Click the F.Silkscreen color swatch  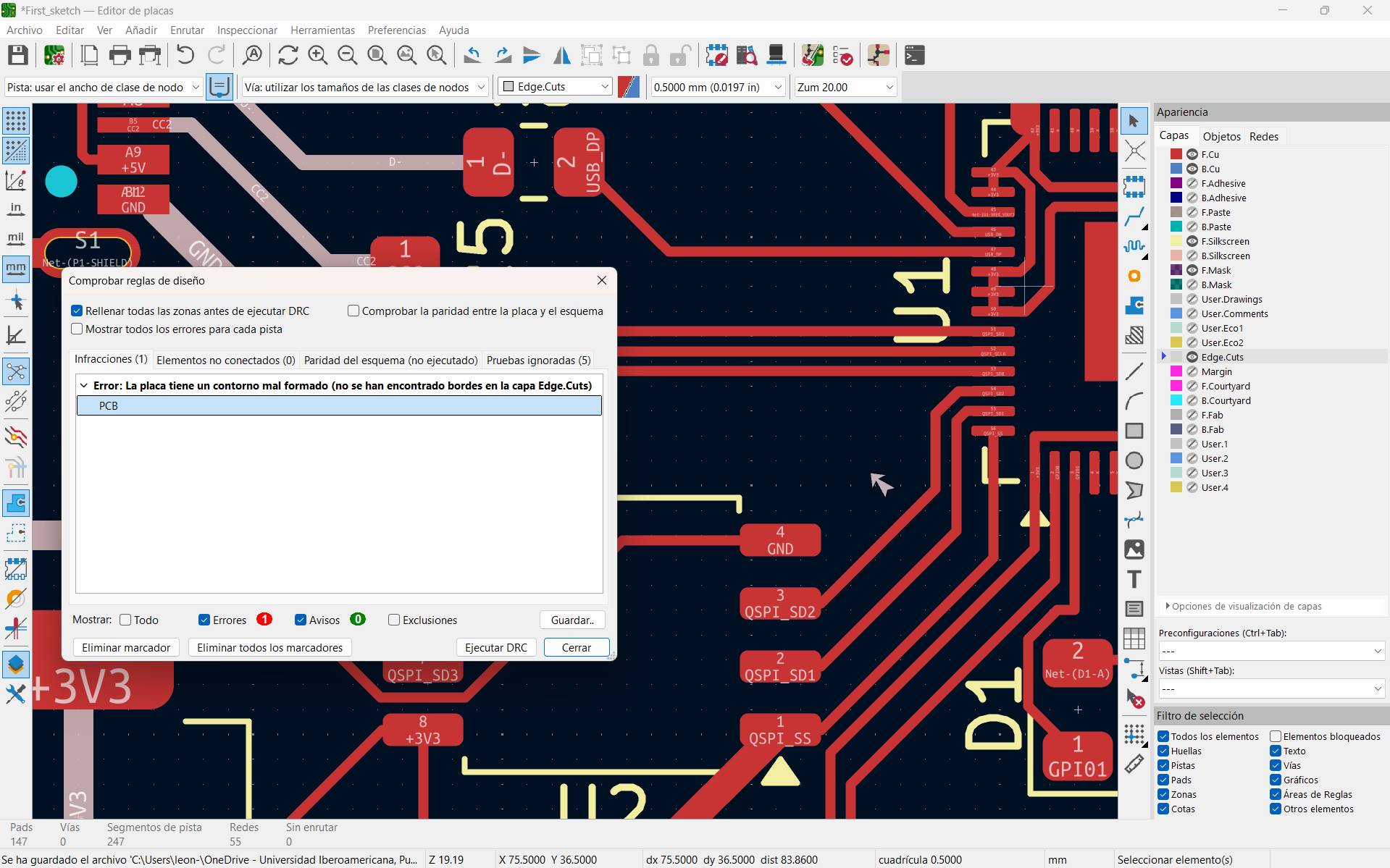[1176, 241]
